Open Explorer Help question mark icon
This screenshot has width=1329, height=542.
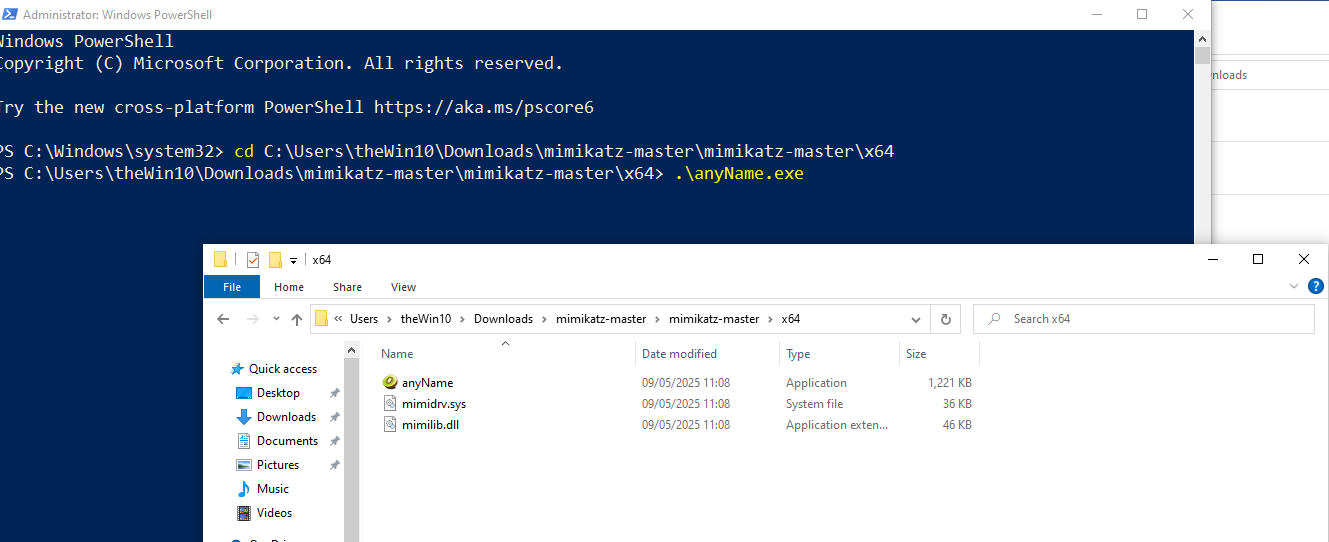pyautogui.click(x=1316, y=287)
